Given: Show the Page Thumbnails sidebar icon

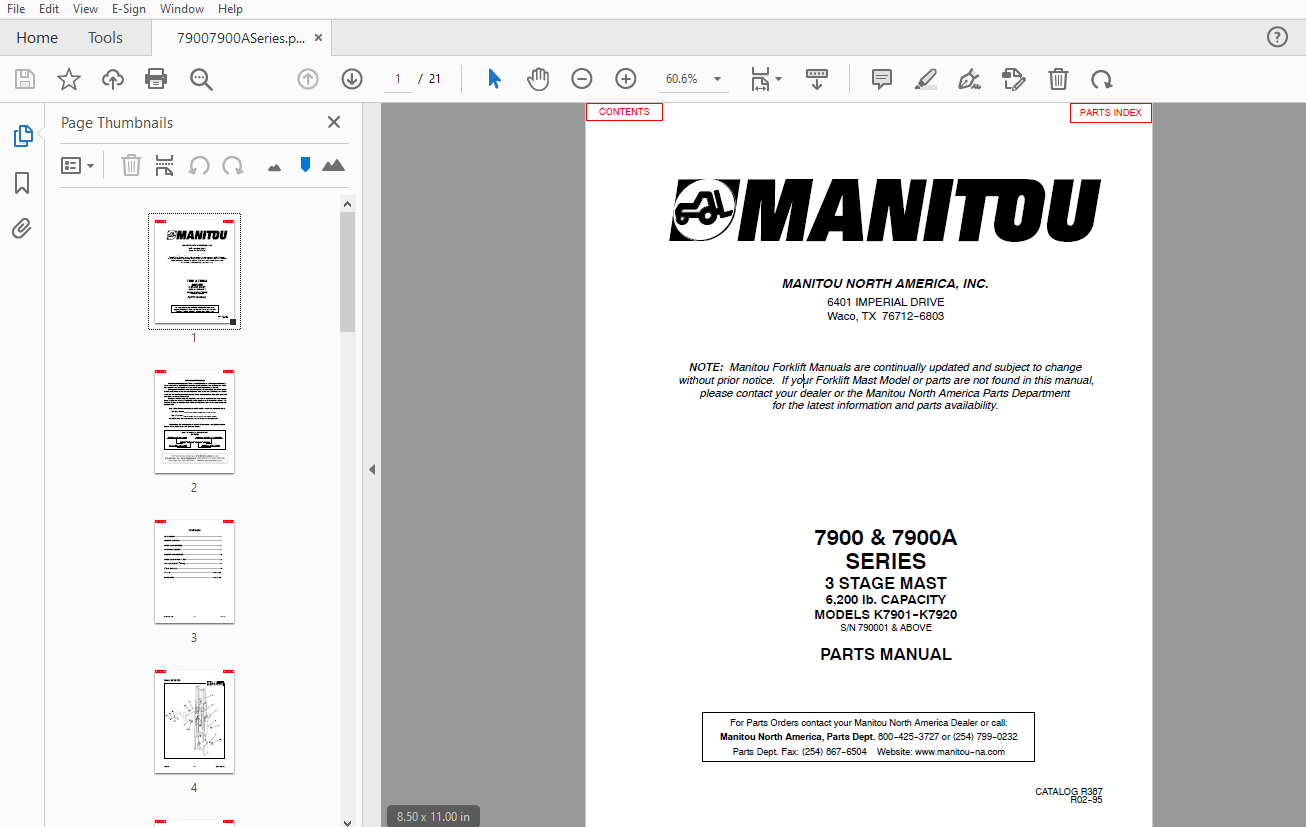Looking at the screenshot, I should pyautogui.click(x=22, y=136).
